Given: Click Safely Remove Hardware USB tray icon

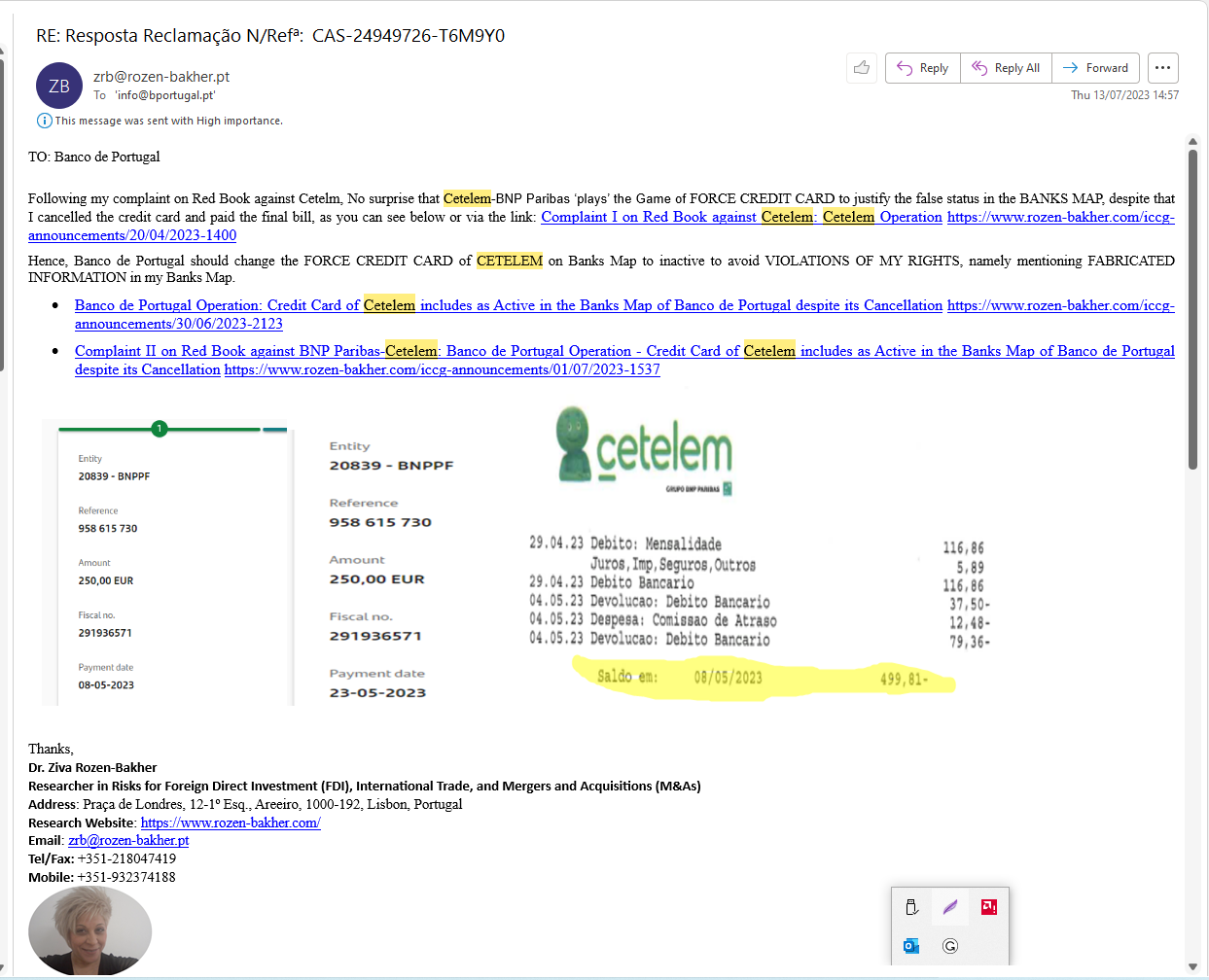Looking at the screenshot, I should click(x=911, y=907).
